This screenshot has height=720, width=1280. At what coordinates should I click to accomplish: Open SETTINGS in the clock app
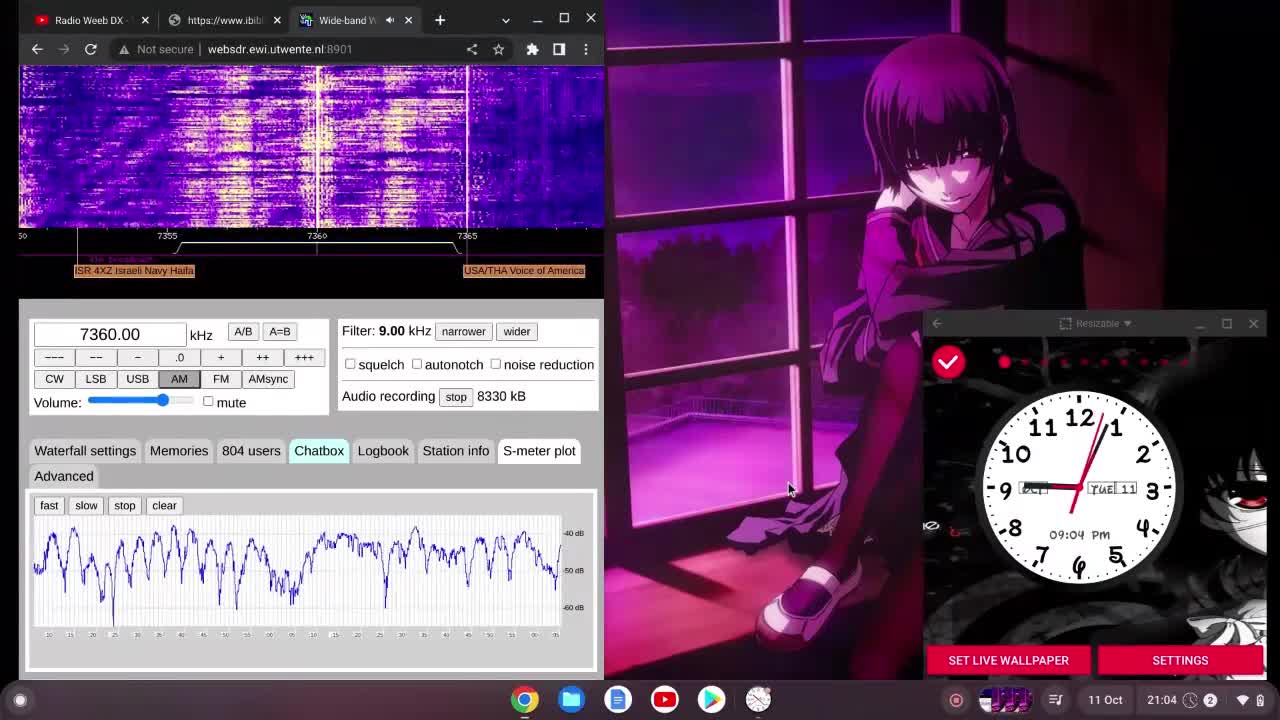click(1180, 660)
